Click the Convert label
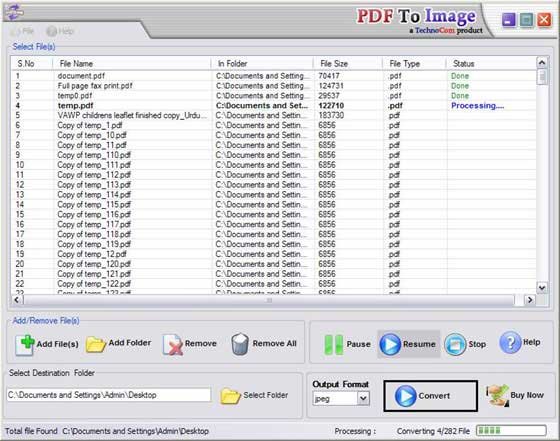 [x=434, y=396]
